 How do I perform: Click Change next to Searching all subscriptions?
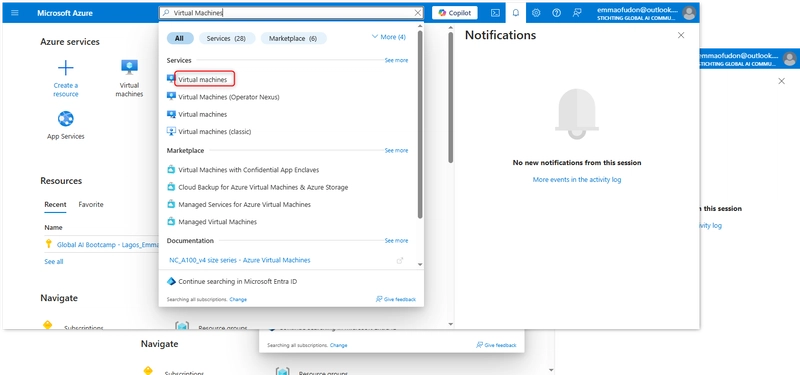click(238, 299)
